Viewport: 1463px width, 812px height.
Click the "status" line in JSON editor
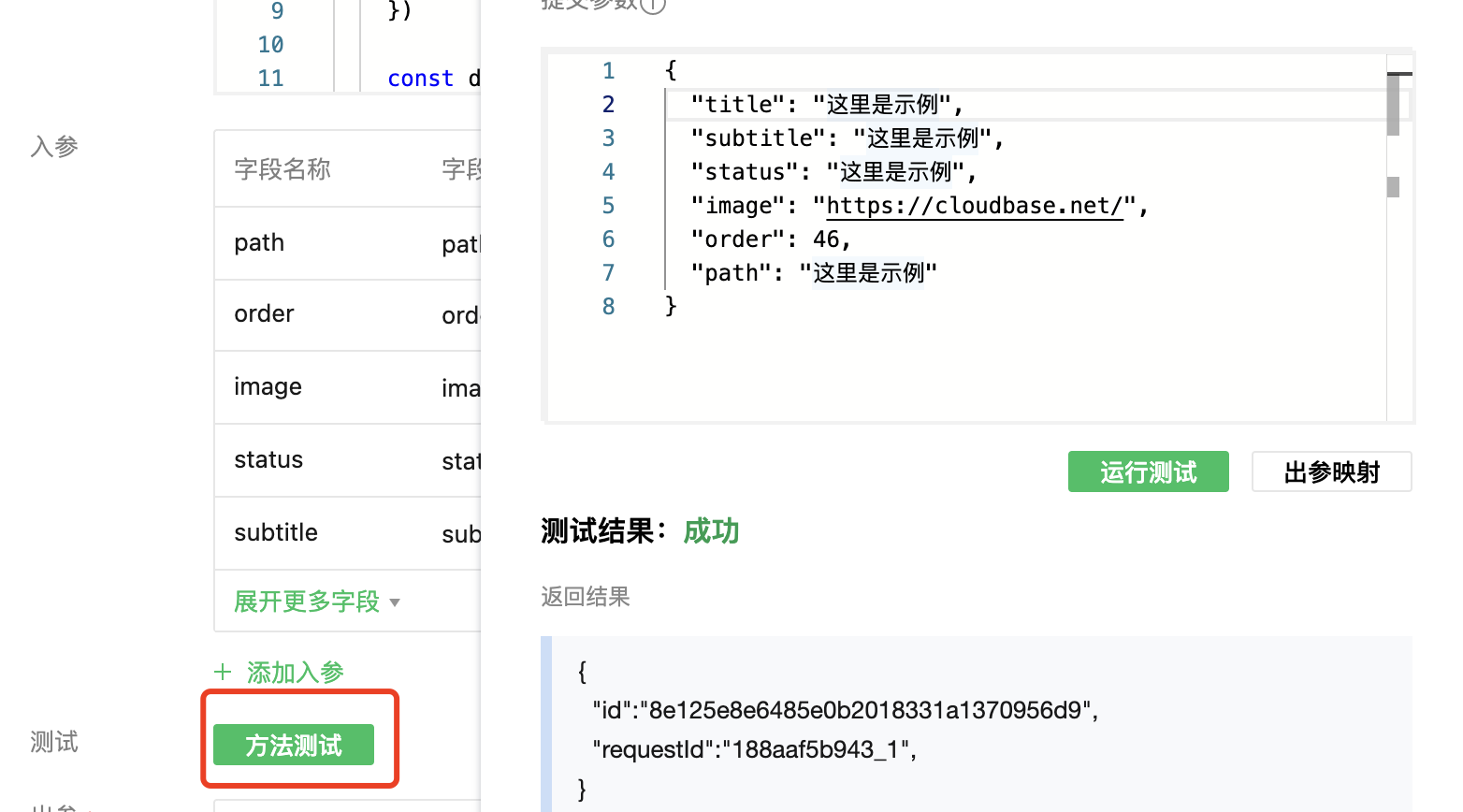click(x=833, y=171)
